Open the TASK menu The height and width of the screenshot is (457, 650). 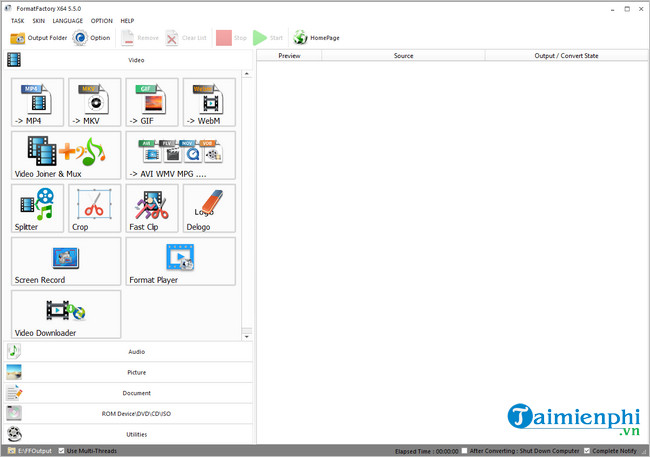[x=17, y=21]
